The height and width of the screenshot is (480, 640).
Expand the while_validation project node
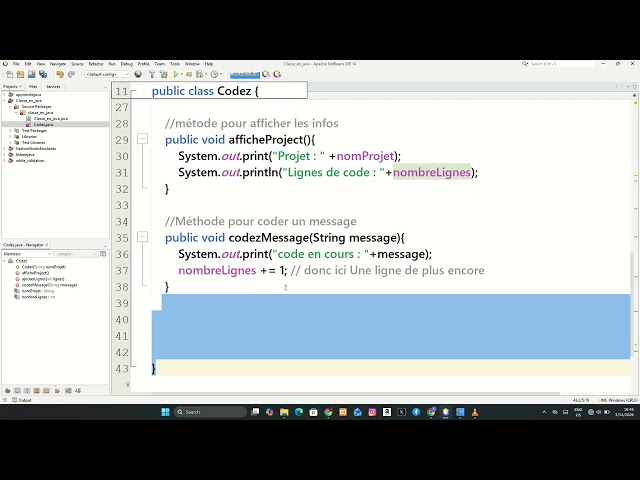tap(4, 160)
